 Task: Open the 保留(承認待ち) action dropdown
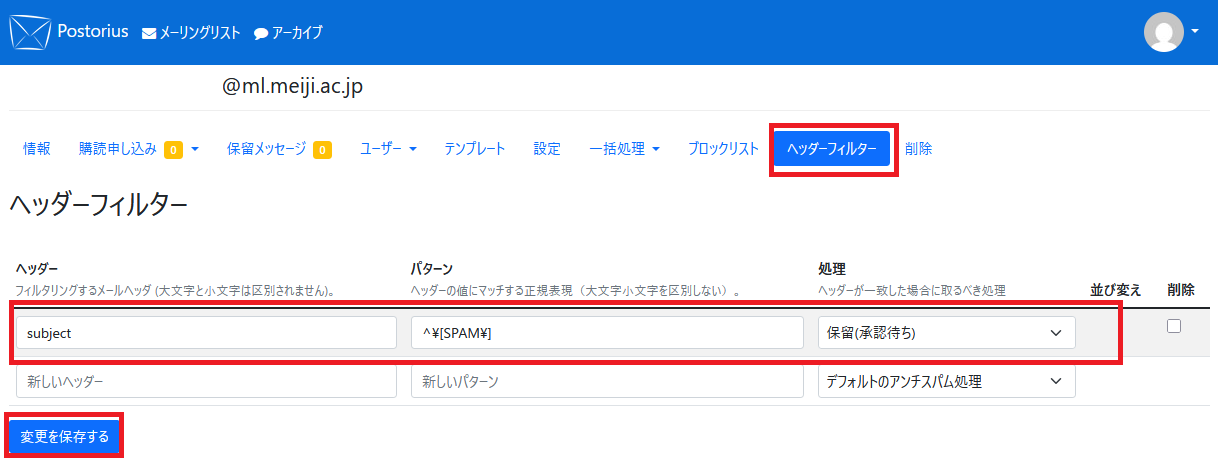tap(946, 333)
